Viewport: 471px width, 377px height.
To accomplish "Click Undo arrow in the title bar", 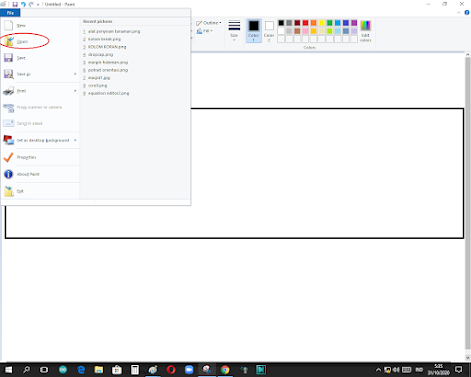I will [23, 4].
